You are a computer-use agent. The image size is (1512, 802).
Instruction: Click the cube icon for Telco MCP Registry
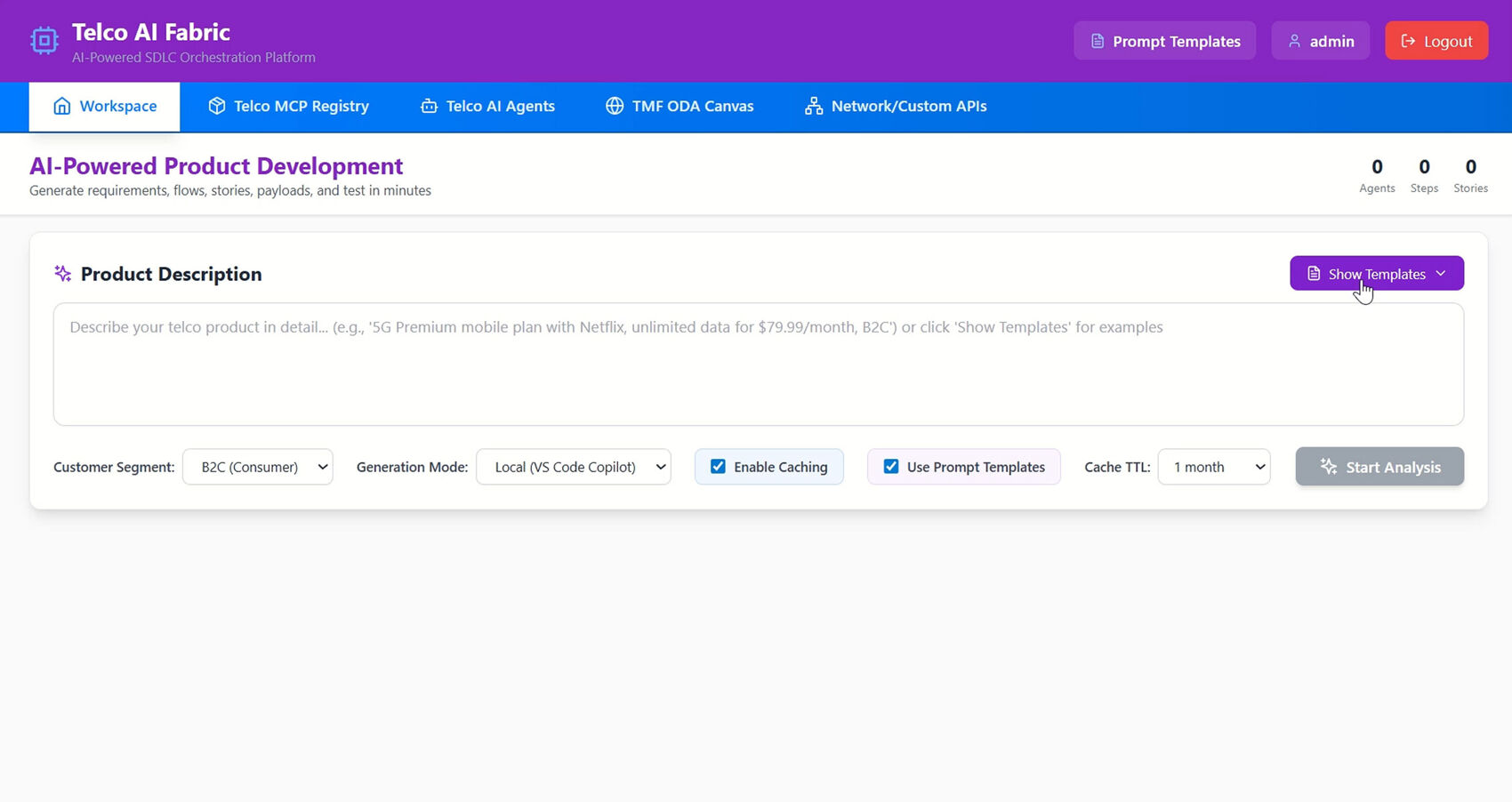point(216,107)
